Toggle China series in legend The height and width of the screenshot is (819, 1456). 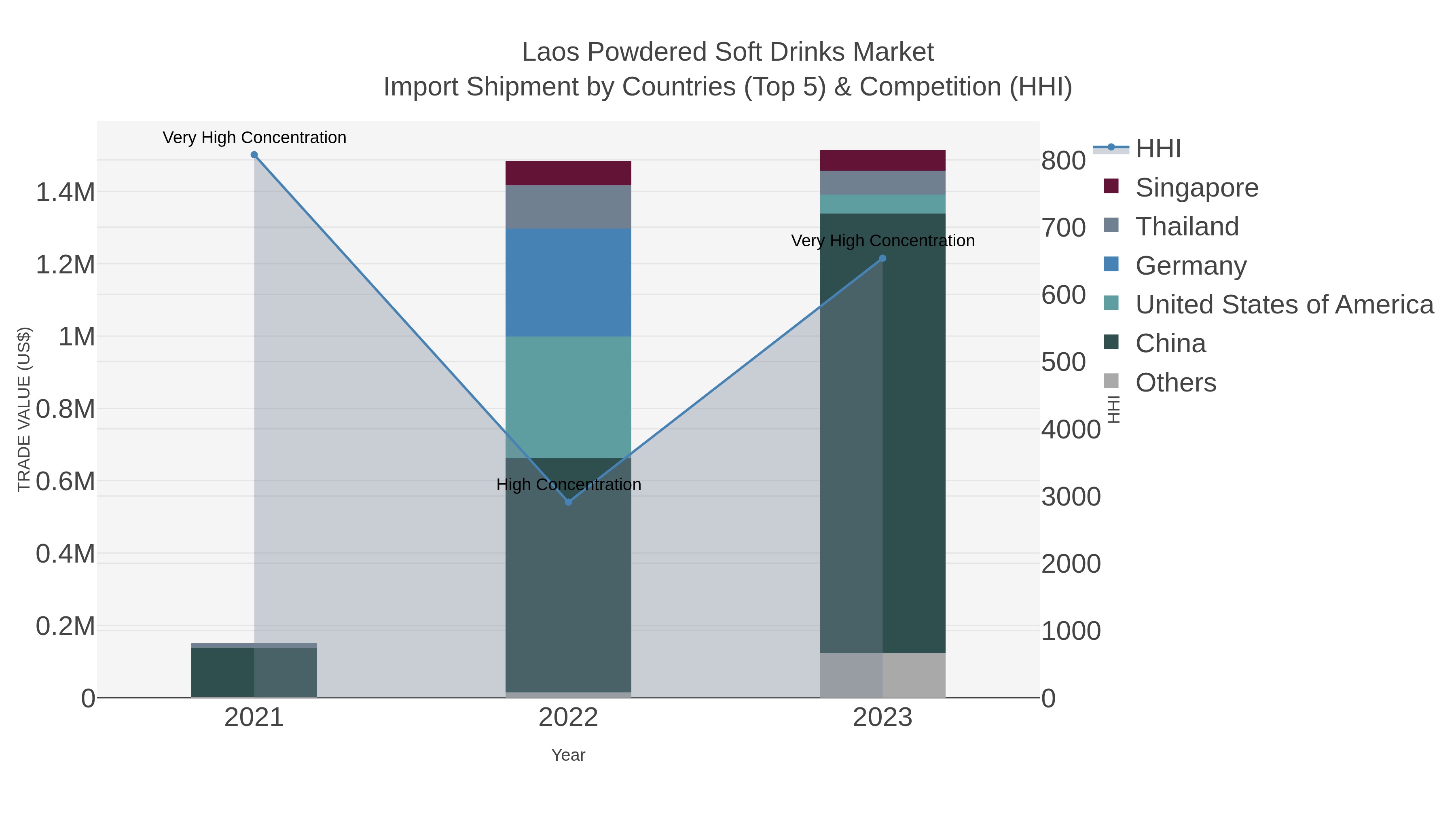point(1155,343)
